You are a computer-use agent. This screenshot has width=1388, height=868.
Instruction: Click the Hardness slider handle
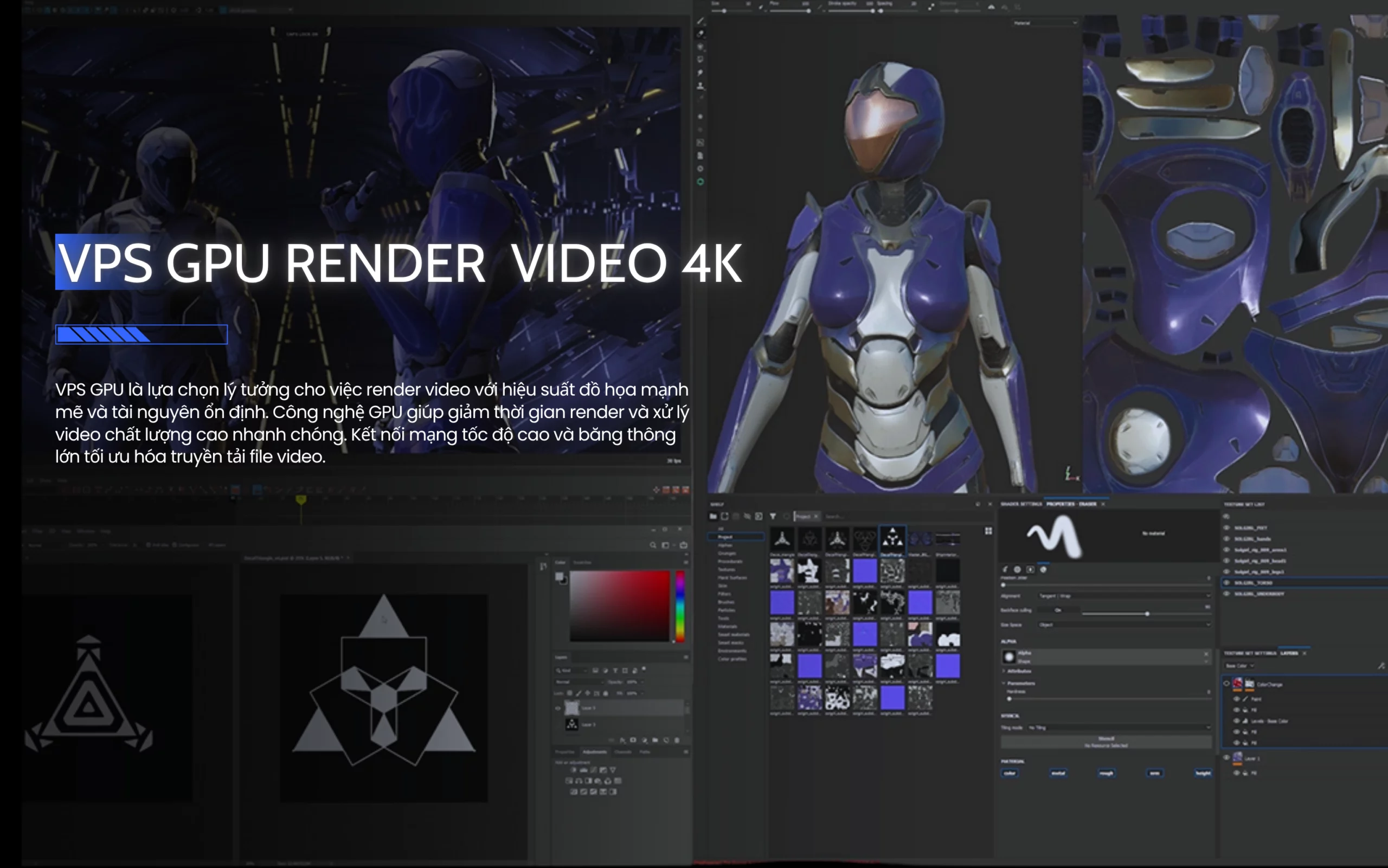pyautogui.click(x=1010, y=699)
